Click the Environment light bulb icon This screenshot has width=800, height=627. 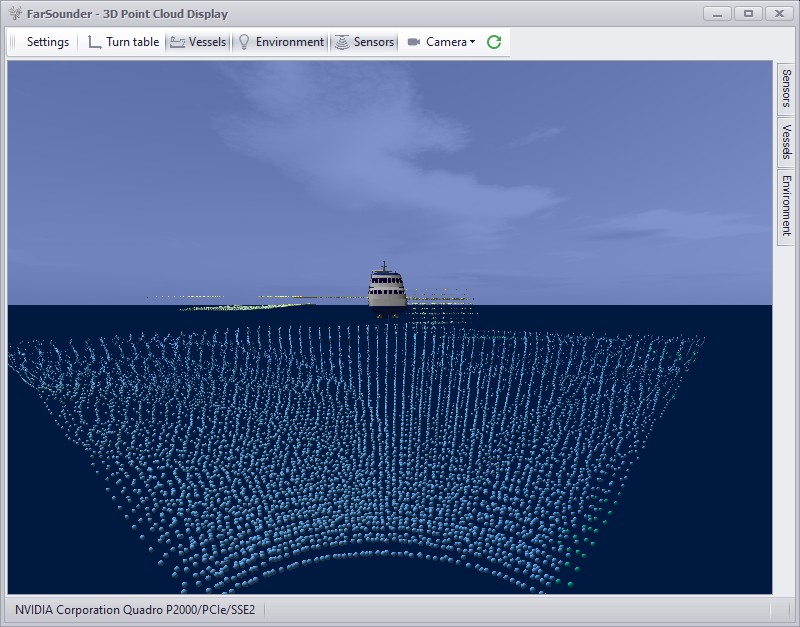(x=243, y=42)
